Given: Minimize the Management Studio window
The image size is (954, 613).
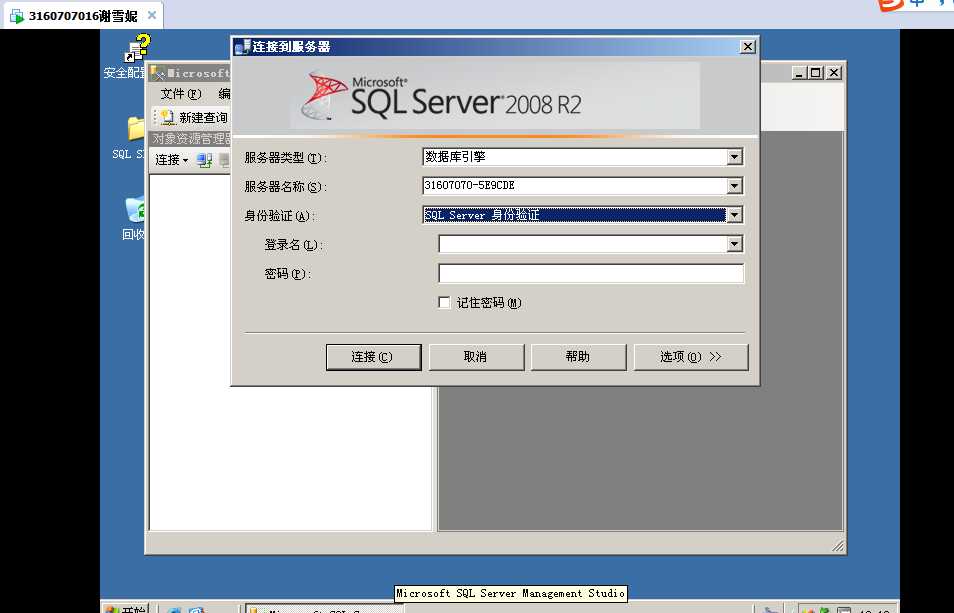Looking at the screenshot, I should point(800,73).
